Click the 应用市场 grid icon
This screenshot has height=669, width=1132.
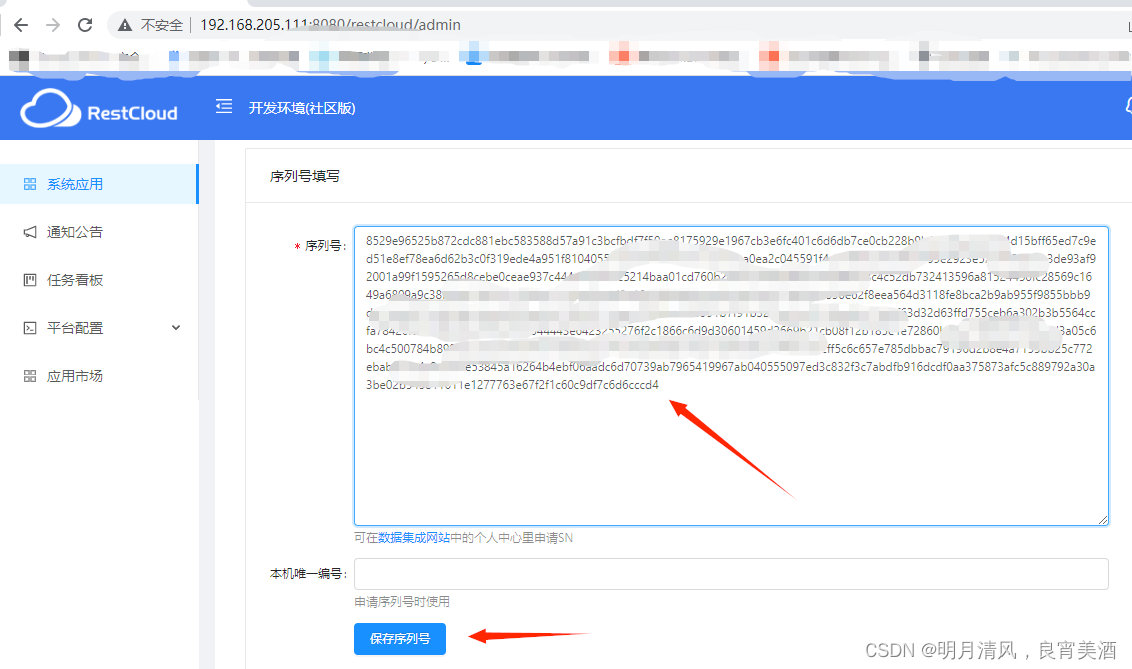29,375
